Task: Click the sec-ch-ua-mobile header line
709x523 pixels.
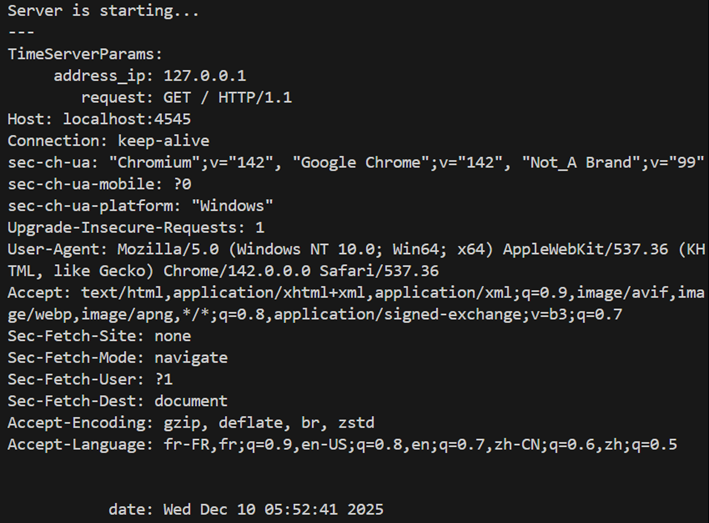Action: (99, 184)
